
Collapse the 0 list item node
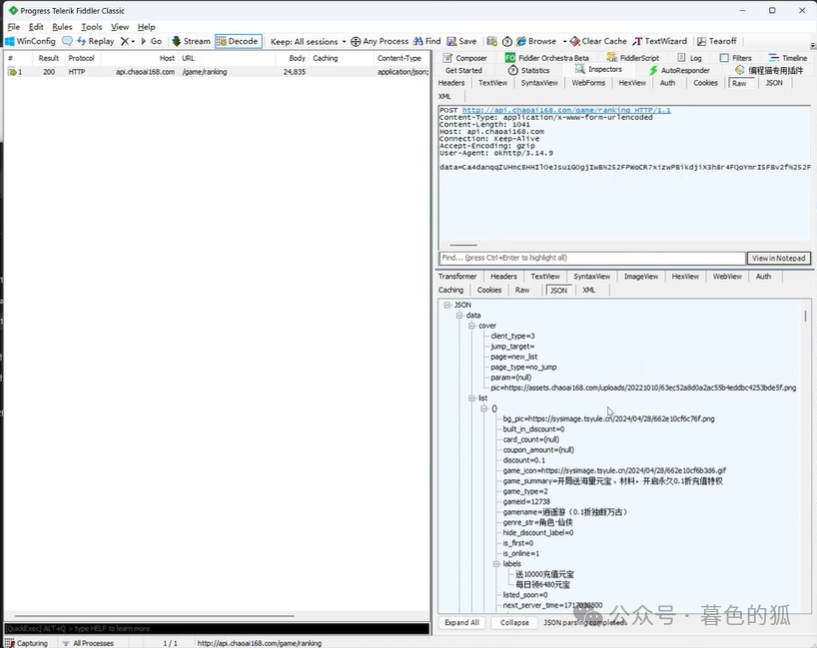484,409
